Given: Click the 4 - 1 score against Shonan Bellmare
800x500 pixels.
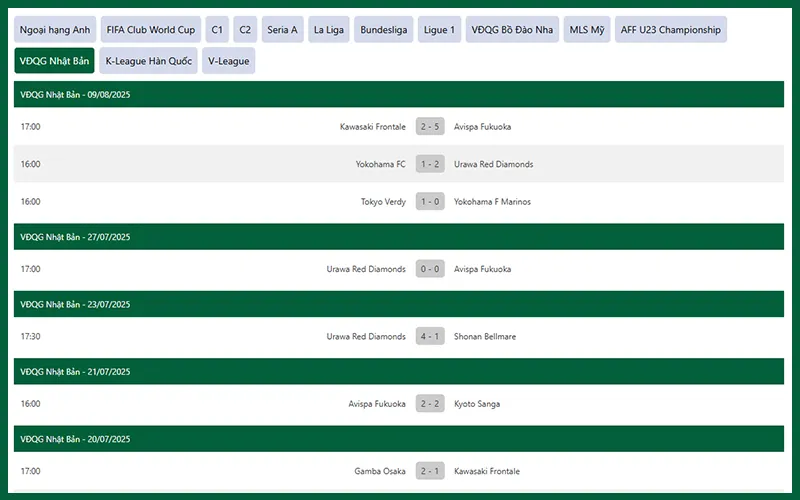Looking at the screenshot, I should 430,337.
